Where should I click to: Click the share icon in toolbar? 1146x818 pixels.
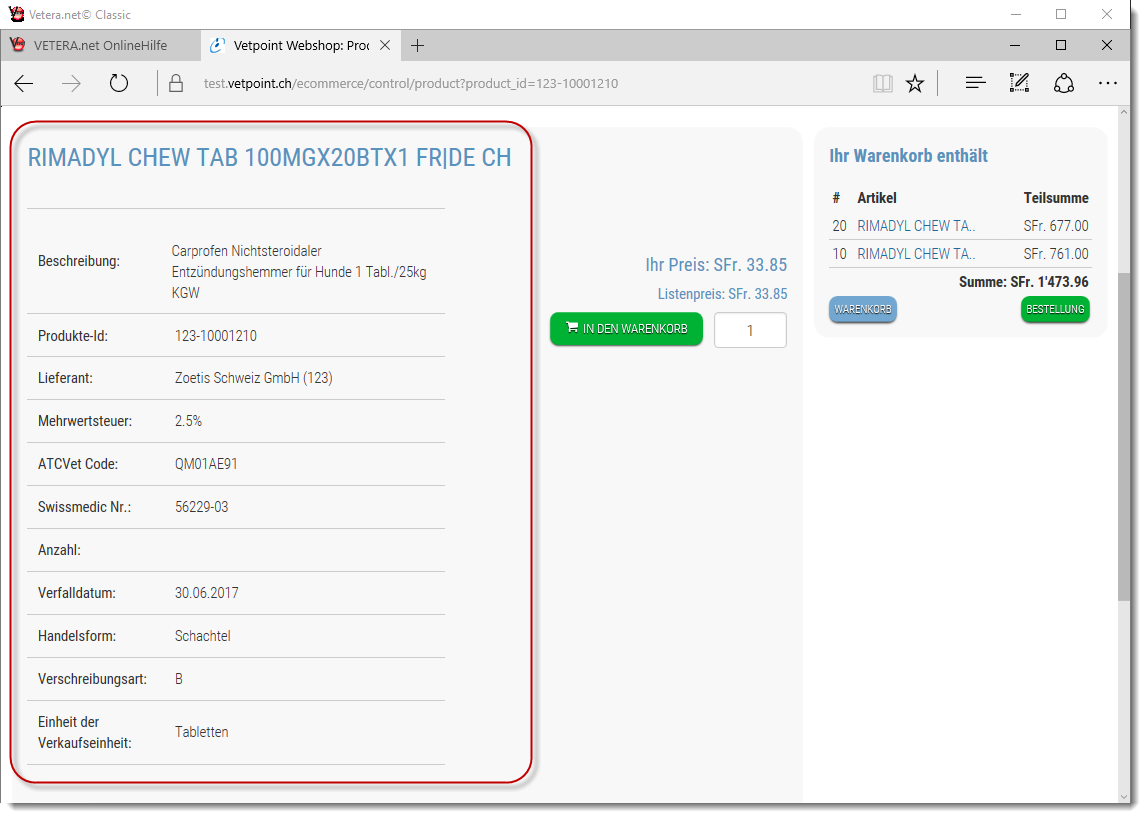pos(1064,84)
